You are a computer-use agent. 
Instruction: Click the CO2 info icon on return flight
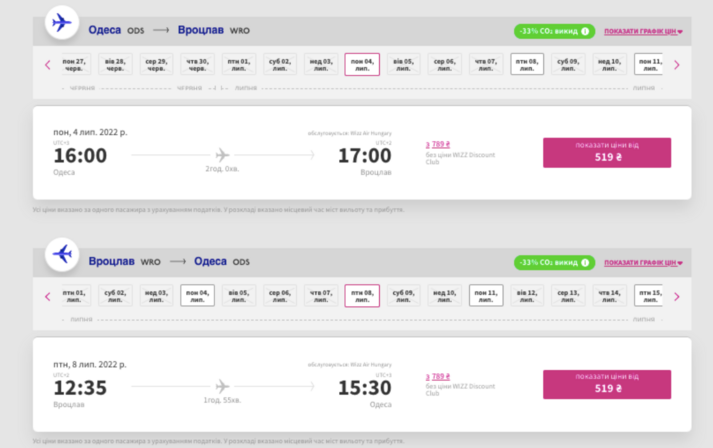point(585,262)
